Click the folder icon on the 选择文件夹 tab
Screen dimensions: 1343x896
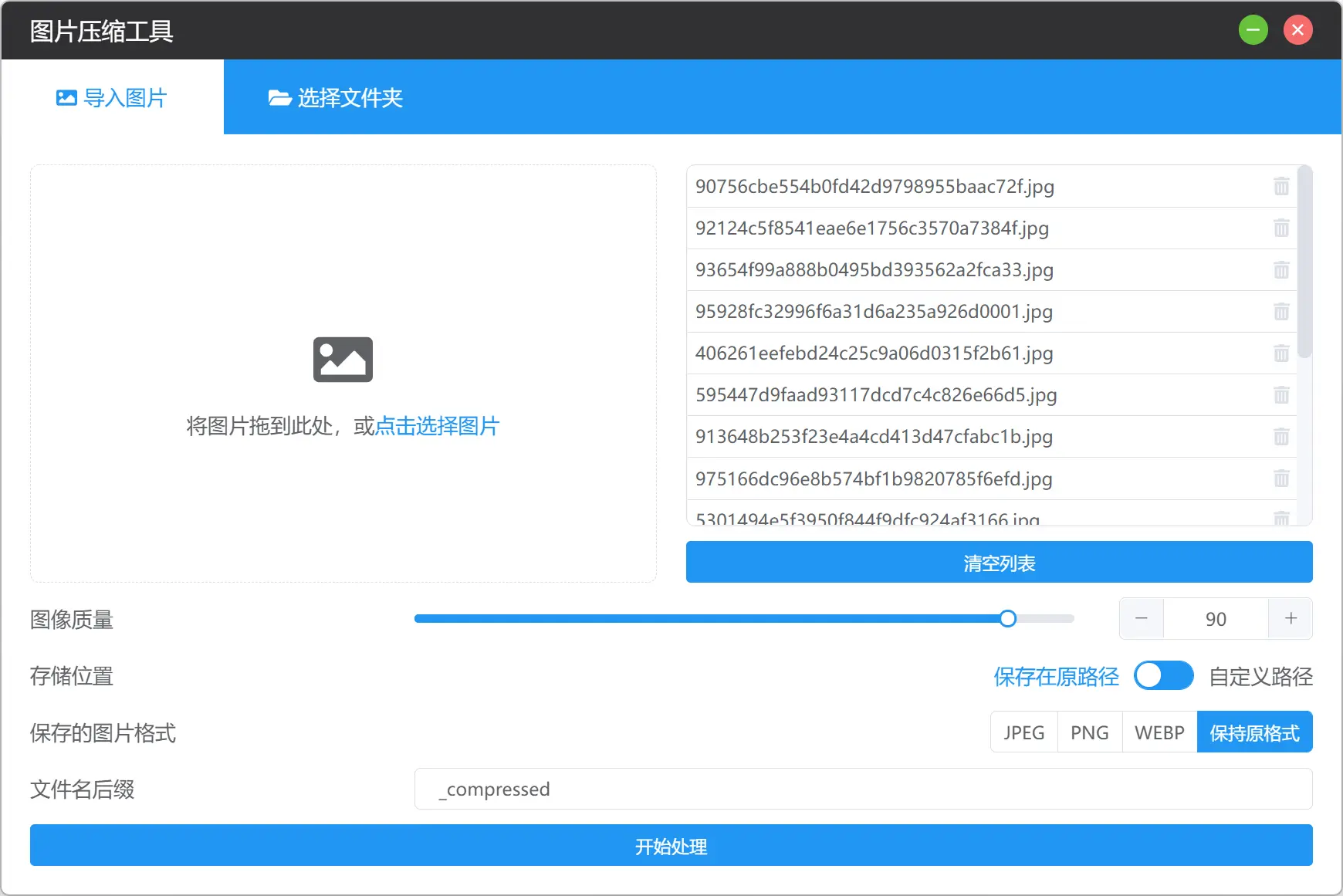click(279, 97)
